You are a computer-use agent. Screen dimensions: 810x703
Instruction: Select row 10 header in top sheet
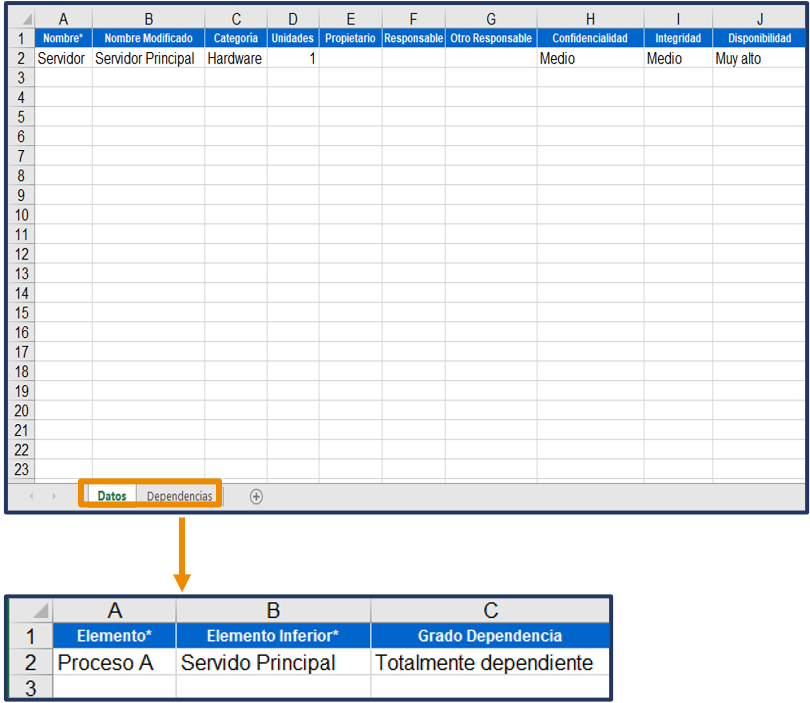(x=21, y=214)
